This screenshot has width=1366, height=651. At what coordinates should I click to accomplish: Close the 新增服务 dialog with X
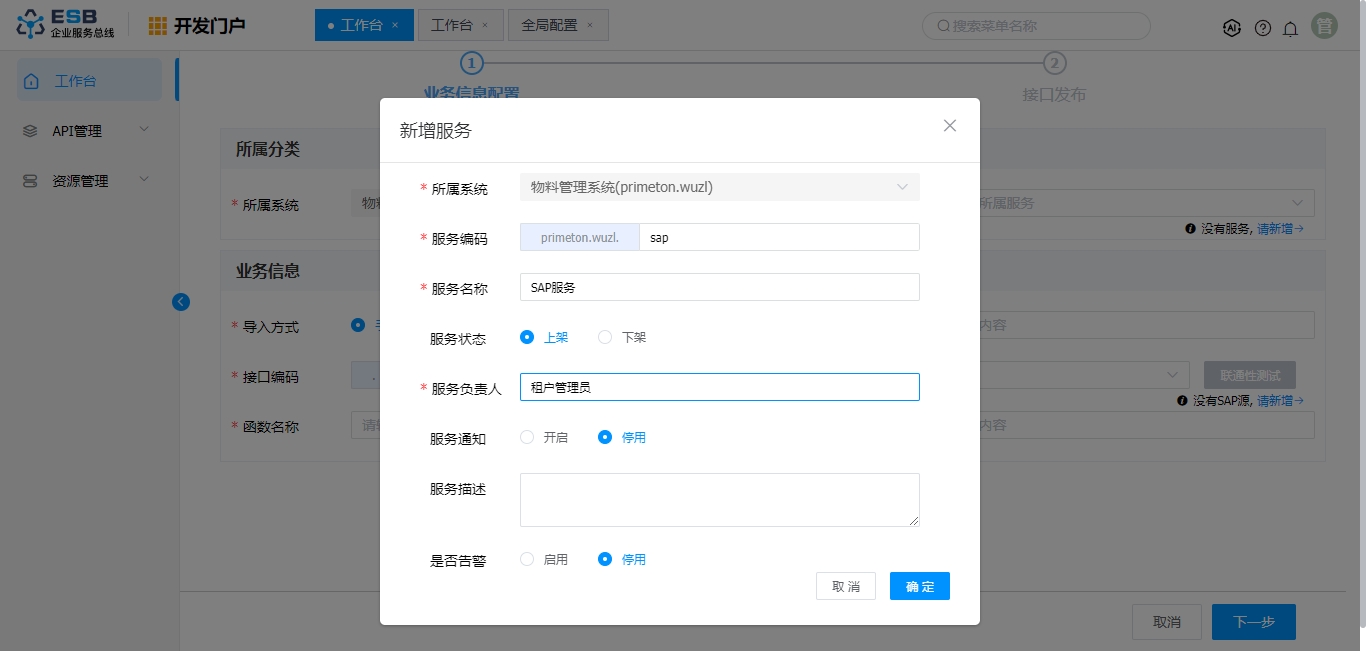click(950, 125)
